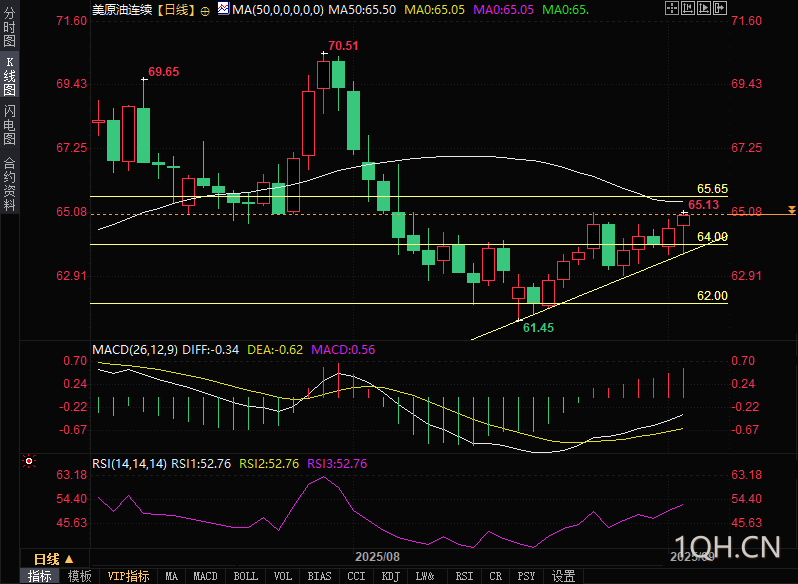Screen dimensions: 798x584
Task: Switch indicator to BOLL
Action: (245, 576)
